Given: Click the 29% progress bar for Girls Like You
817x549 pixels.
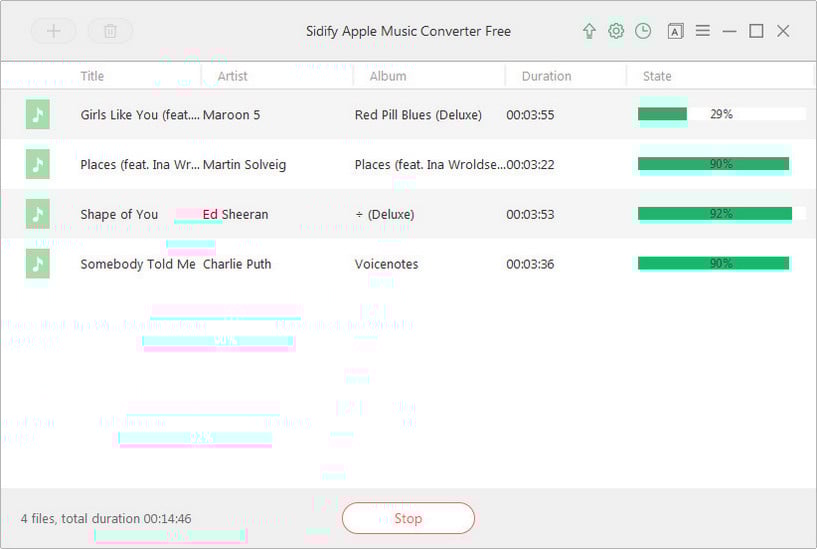Looking at the screenshot, I should pyautogui.click(x=722, y=114).
